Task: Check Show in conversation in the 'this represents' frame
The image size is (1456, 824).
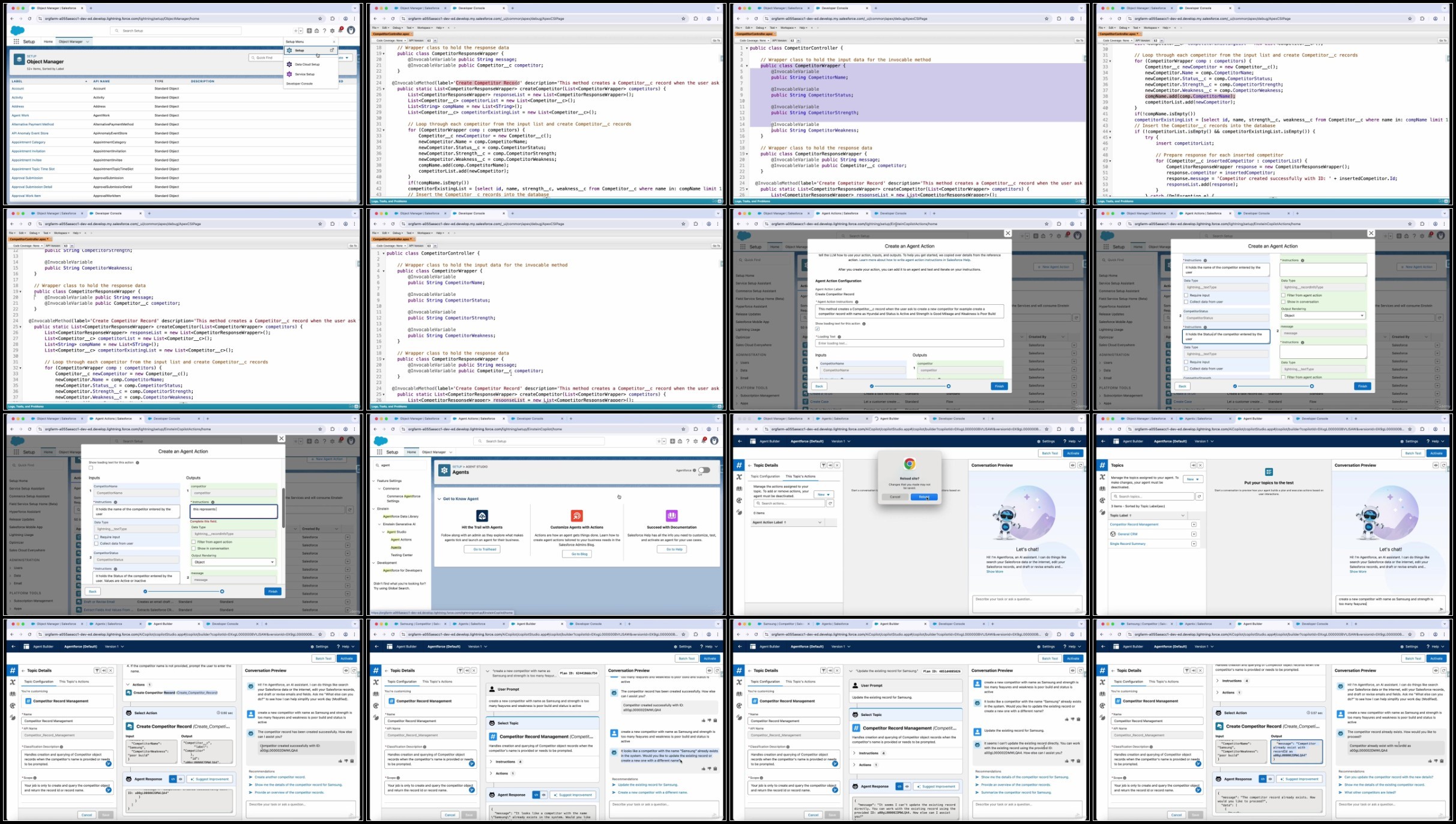Action: coord(193,549)
